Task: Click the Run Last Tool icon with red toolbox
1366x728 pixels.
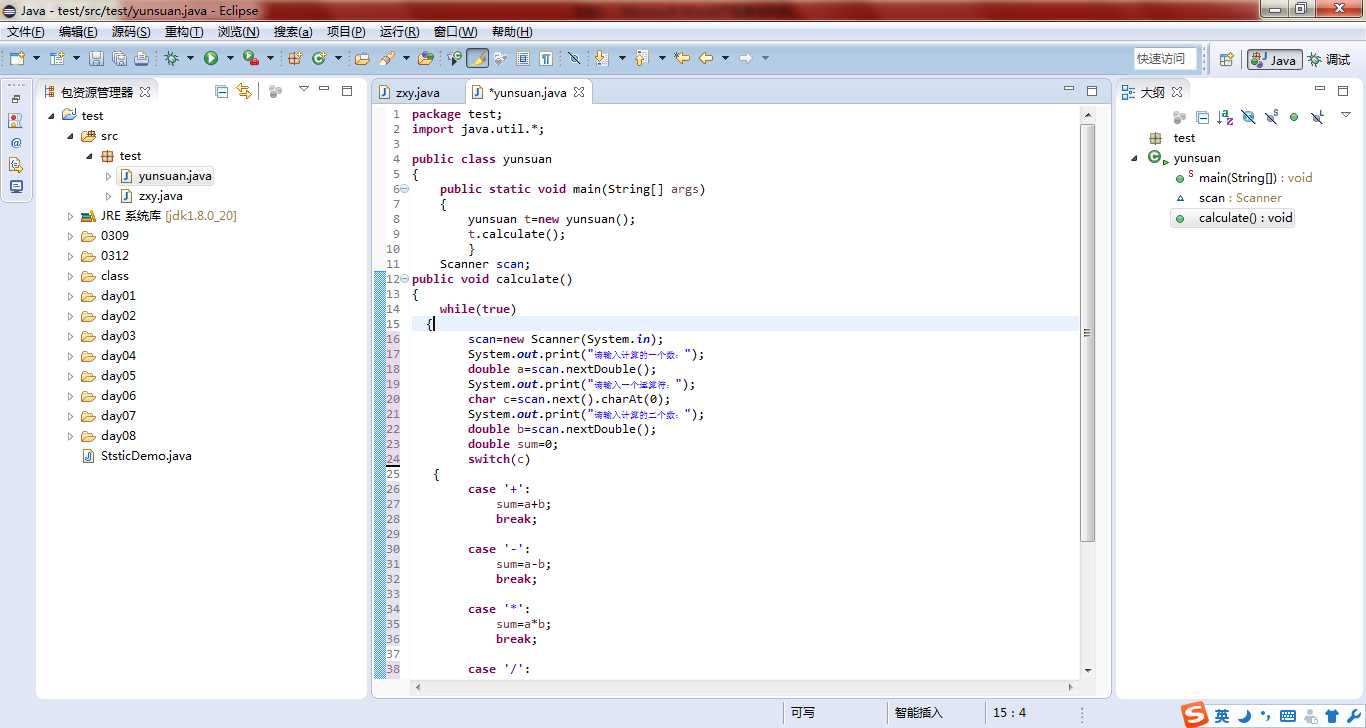Action: pos(250,58)
